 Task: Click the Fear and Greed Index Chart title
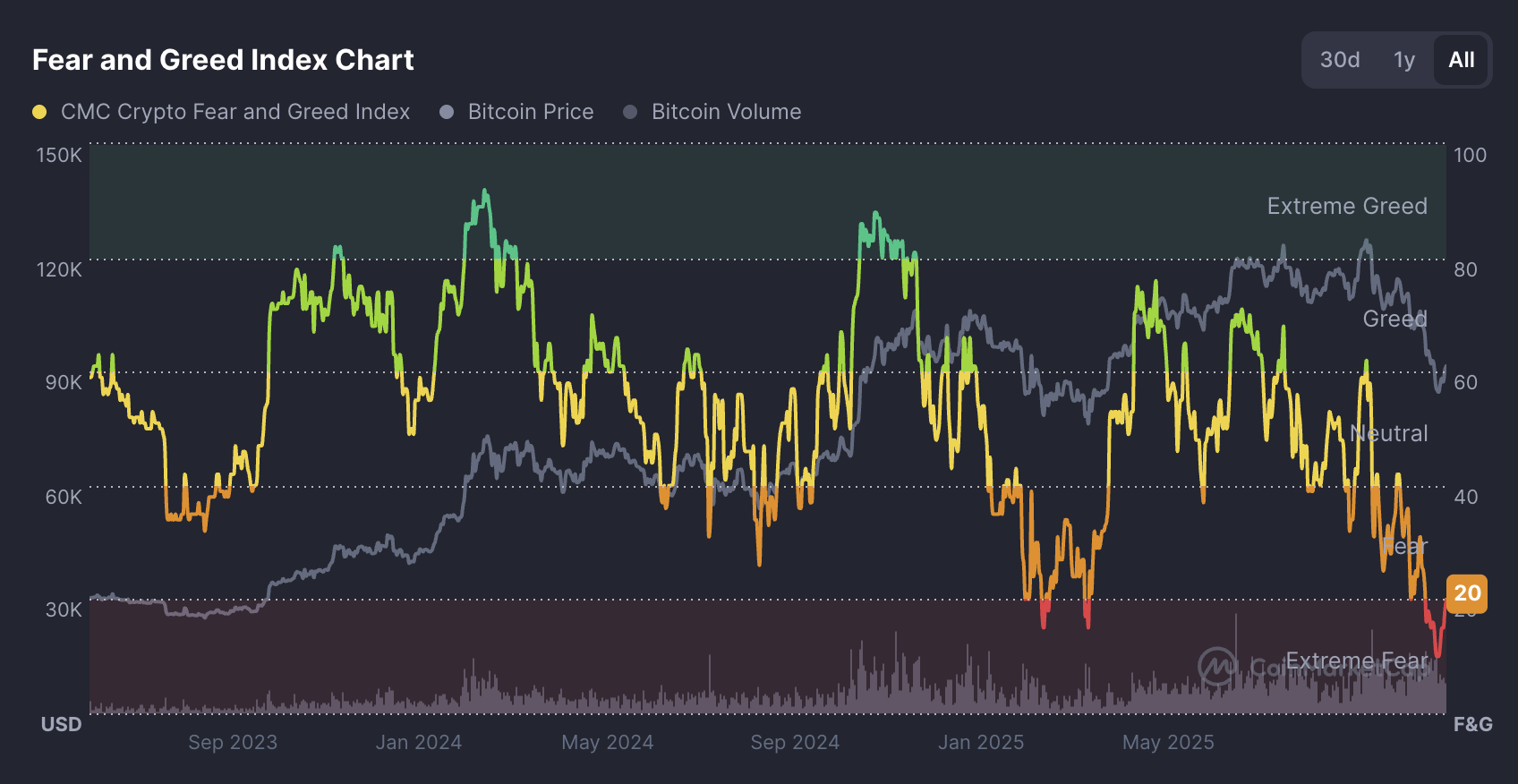pyautogui.click(x=222, y=60)
